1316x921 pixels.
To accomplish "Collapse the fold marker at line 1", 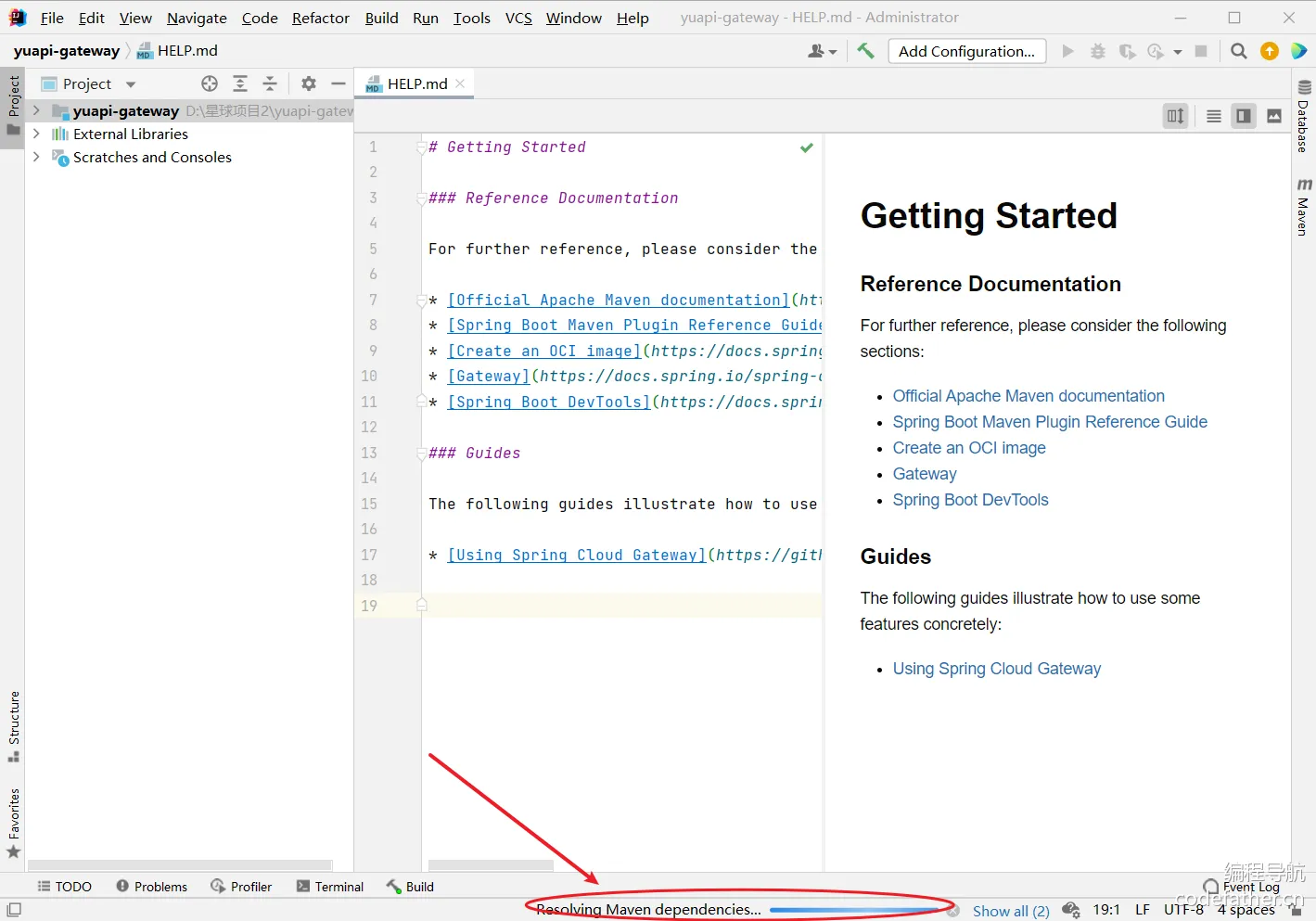I will pos(422,147).
